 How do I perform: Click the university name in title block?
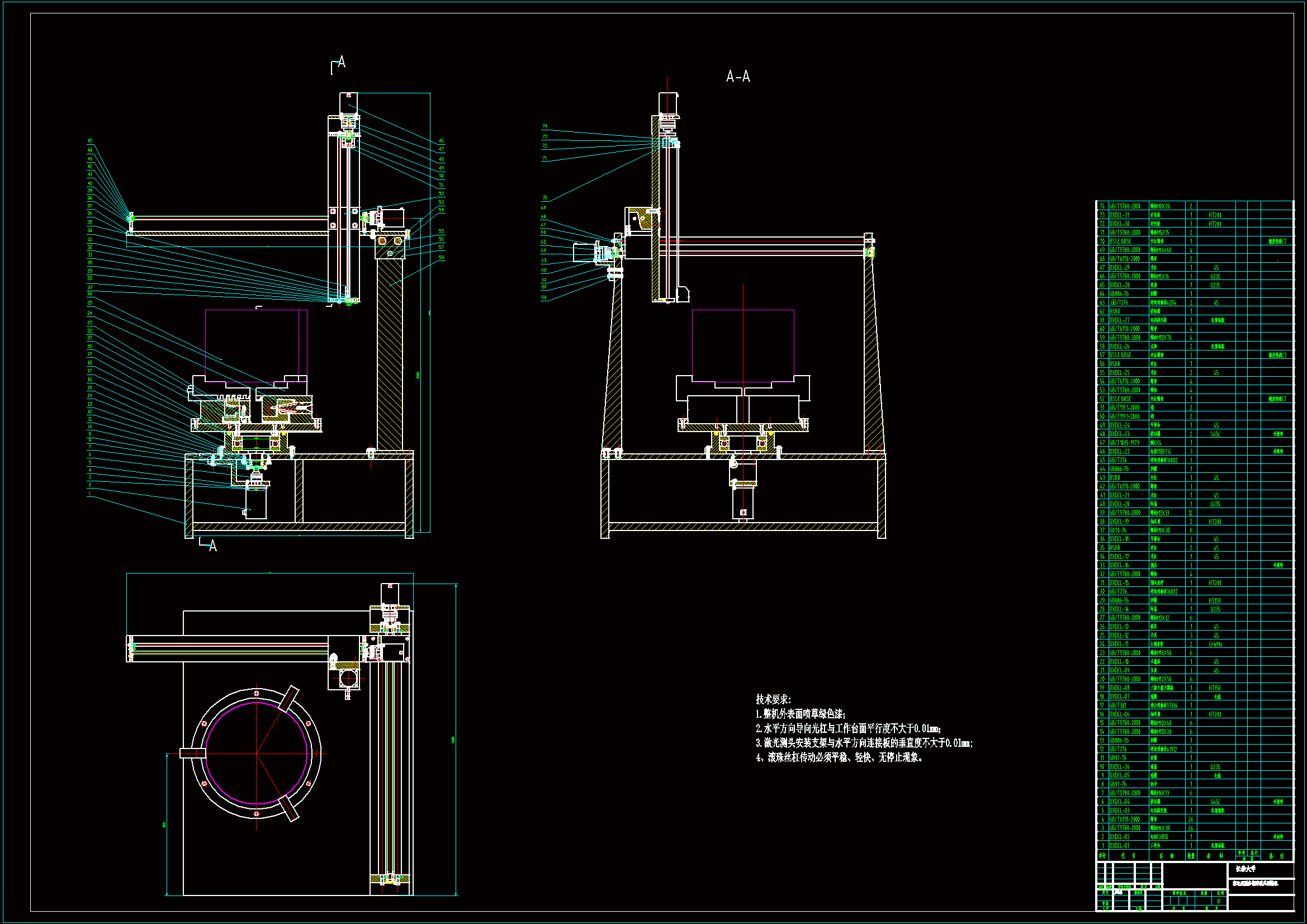coord(1245,869)
